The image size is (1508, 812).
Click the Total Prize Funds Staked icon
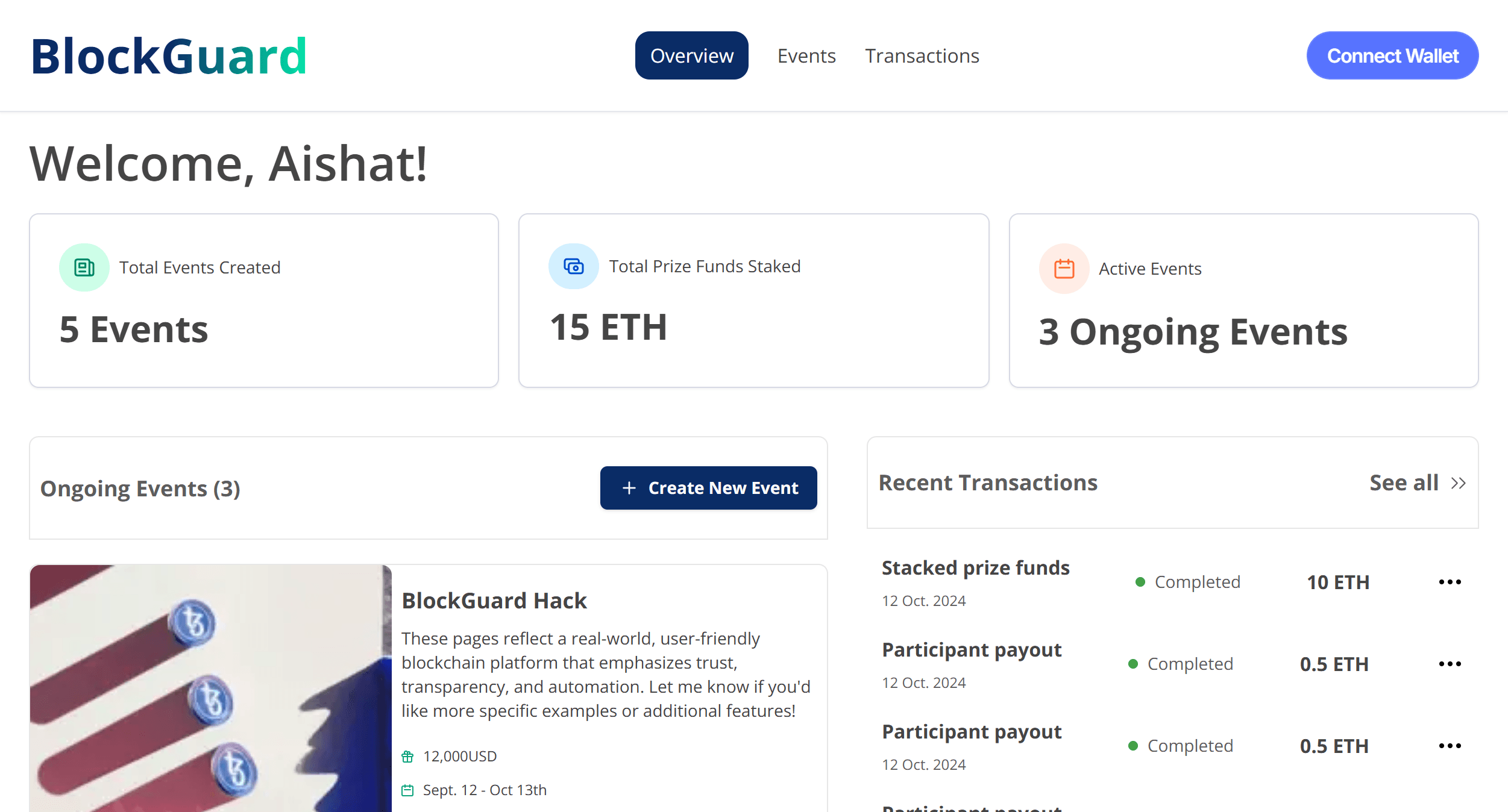pyautogui.click(x=573, y=266)
